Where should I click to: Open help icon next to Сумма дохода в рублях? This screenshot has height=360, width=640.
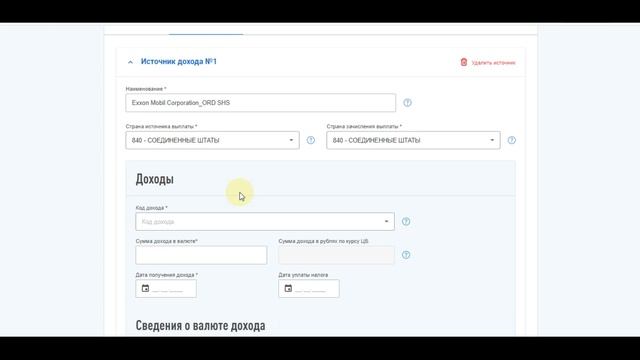pyautogui.click(x=406, y=255)
